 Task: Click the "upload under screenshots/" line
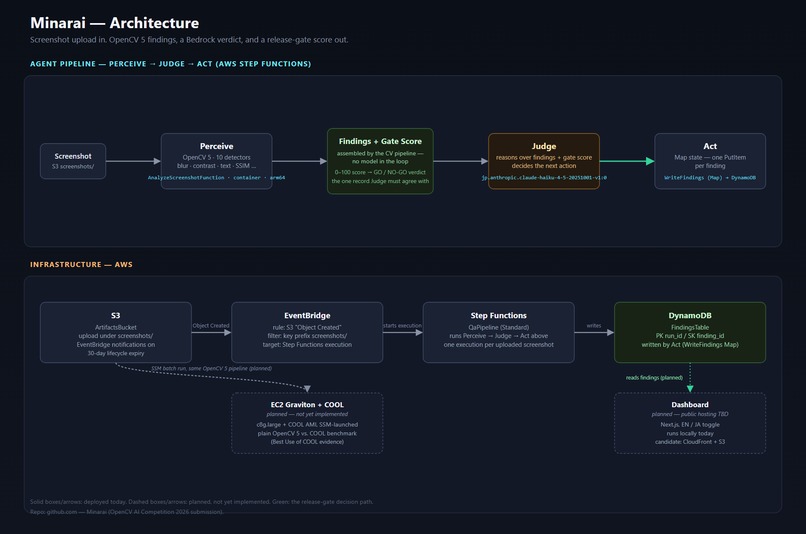pyautogui.click(x=116, y=336)
